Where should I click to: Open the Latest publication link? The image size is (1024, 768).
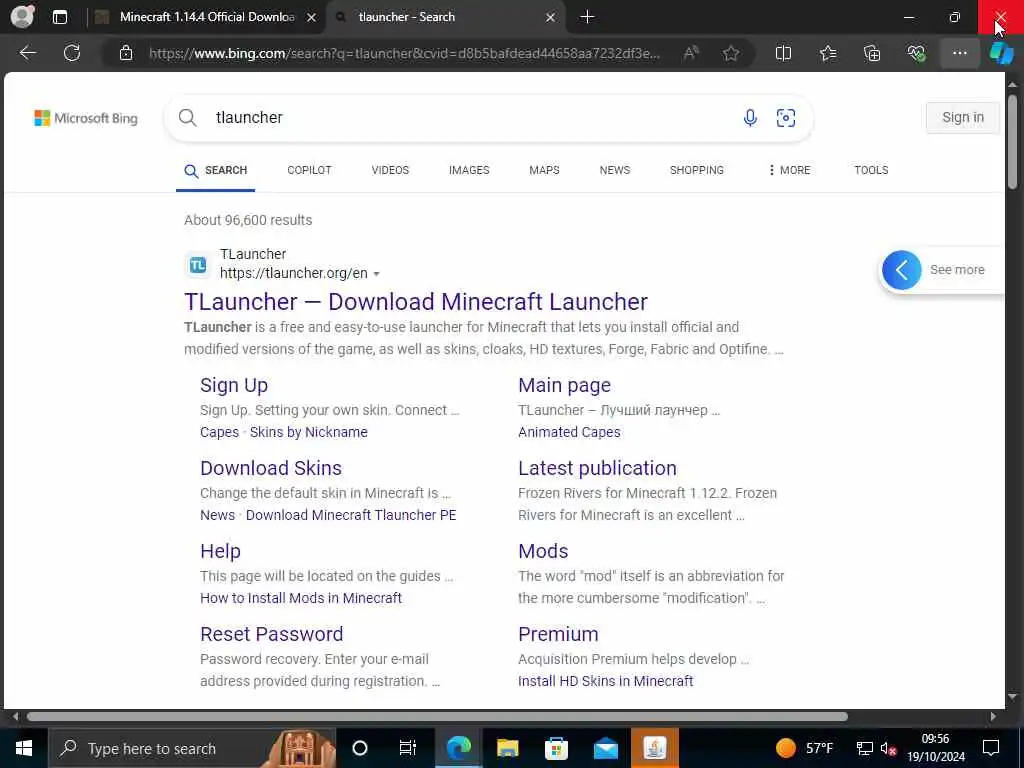click(x=597, y=468)
